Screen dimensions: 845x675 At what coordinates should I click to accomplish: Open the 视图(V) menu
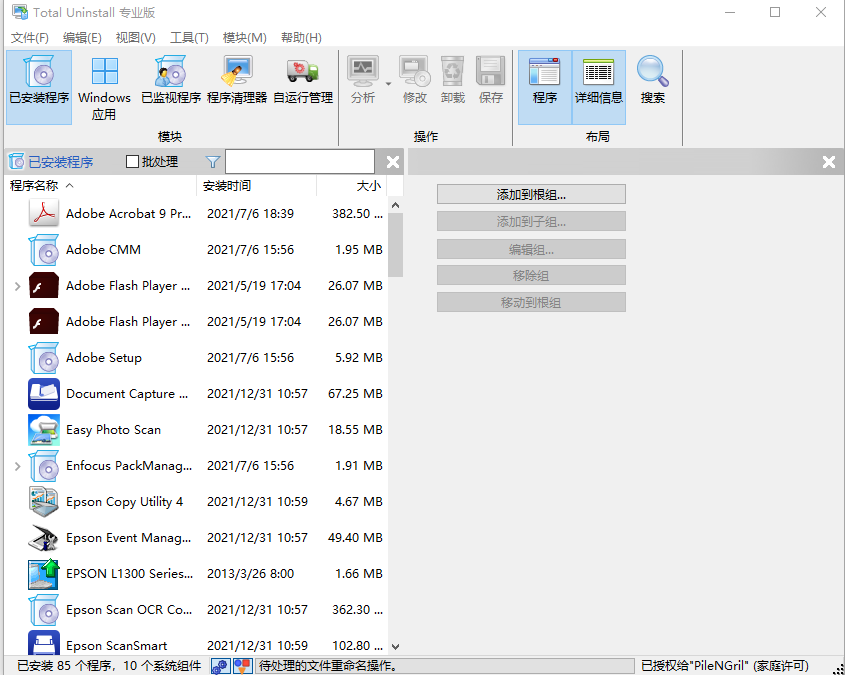pyautogui.click(x=136, y=38)
